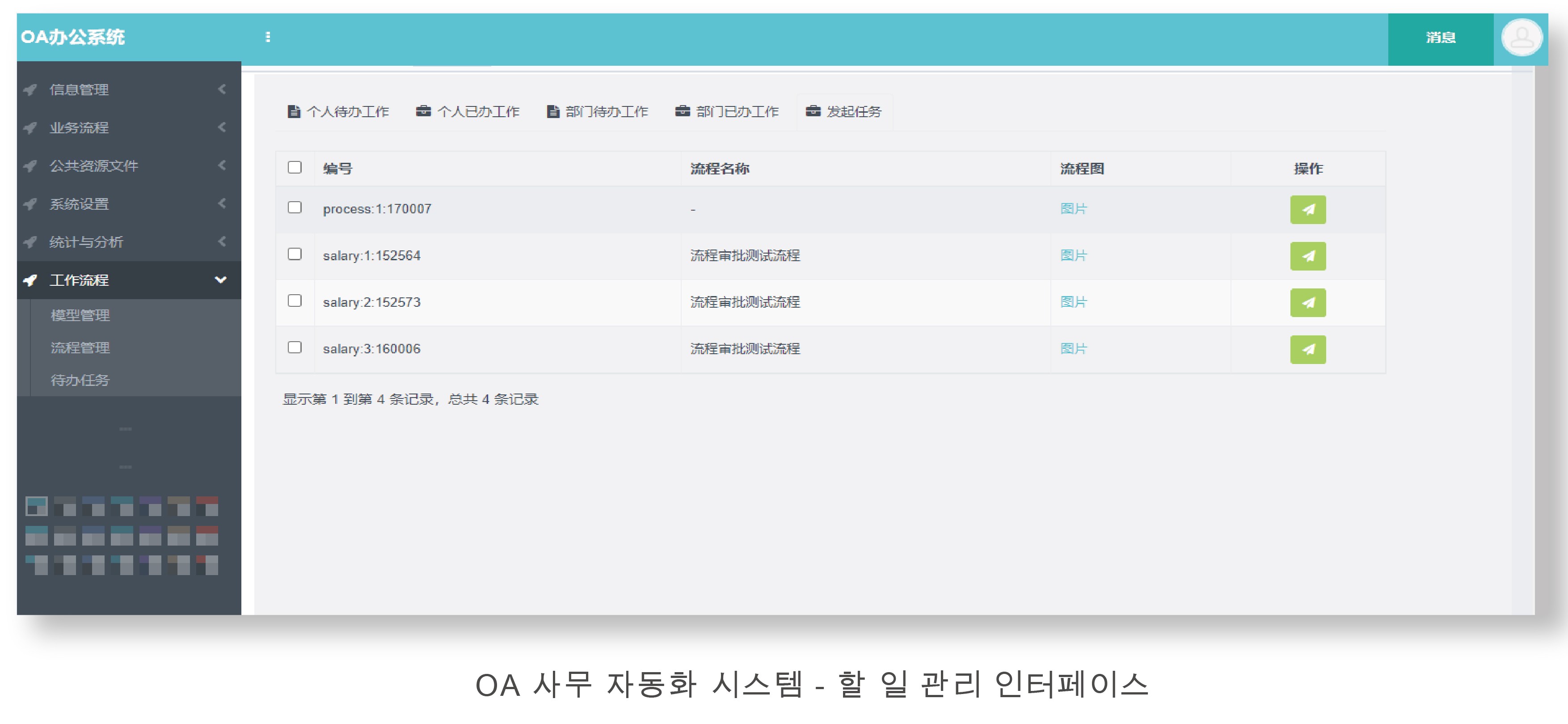1568x724 pixels.
Task: Click the 消息 button in header
Action: 1440,38
